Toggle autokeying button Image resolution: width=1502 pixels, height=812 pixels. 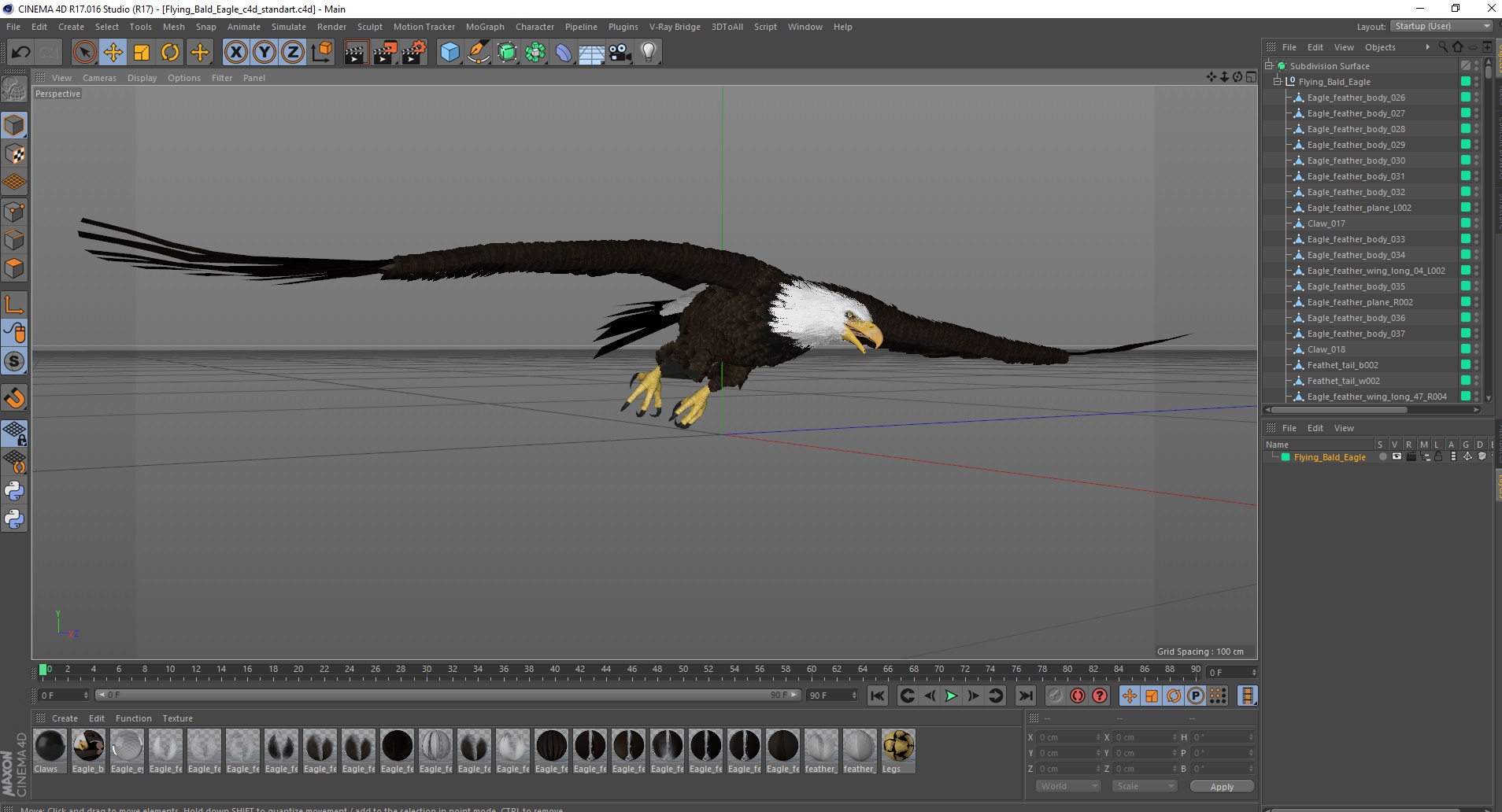tap(1077, 696)
